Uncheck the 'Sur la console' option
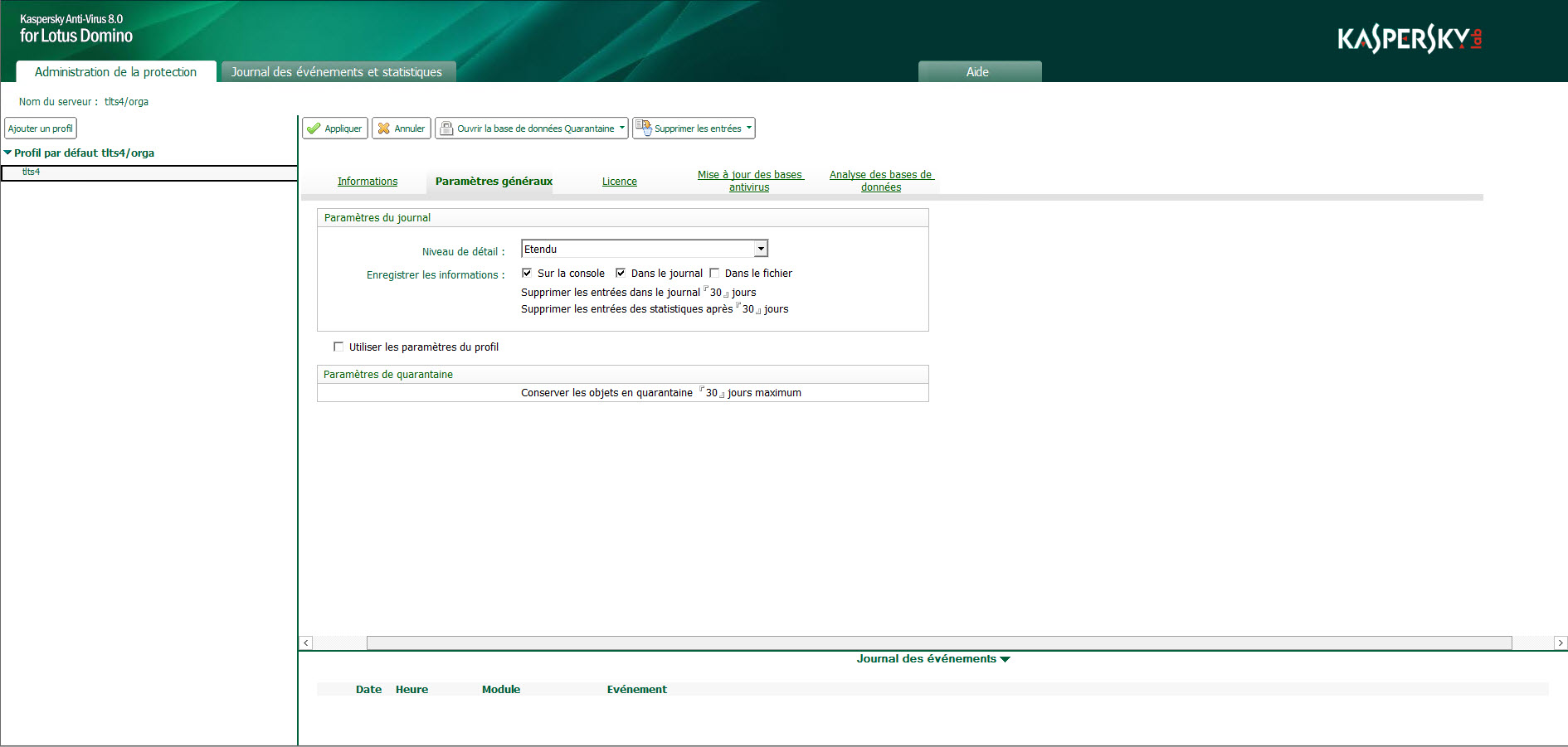 (x=528, y=272)
